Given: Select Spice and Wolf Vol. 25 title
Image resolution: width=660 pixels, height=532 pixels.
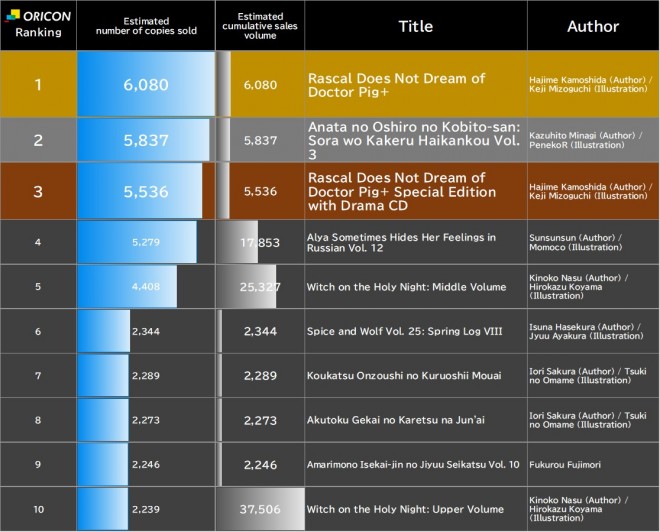Looking at the screenshot, I should click(405, 331).
